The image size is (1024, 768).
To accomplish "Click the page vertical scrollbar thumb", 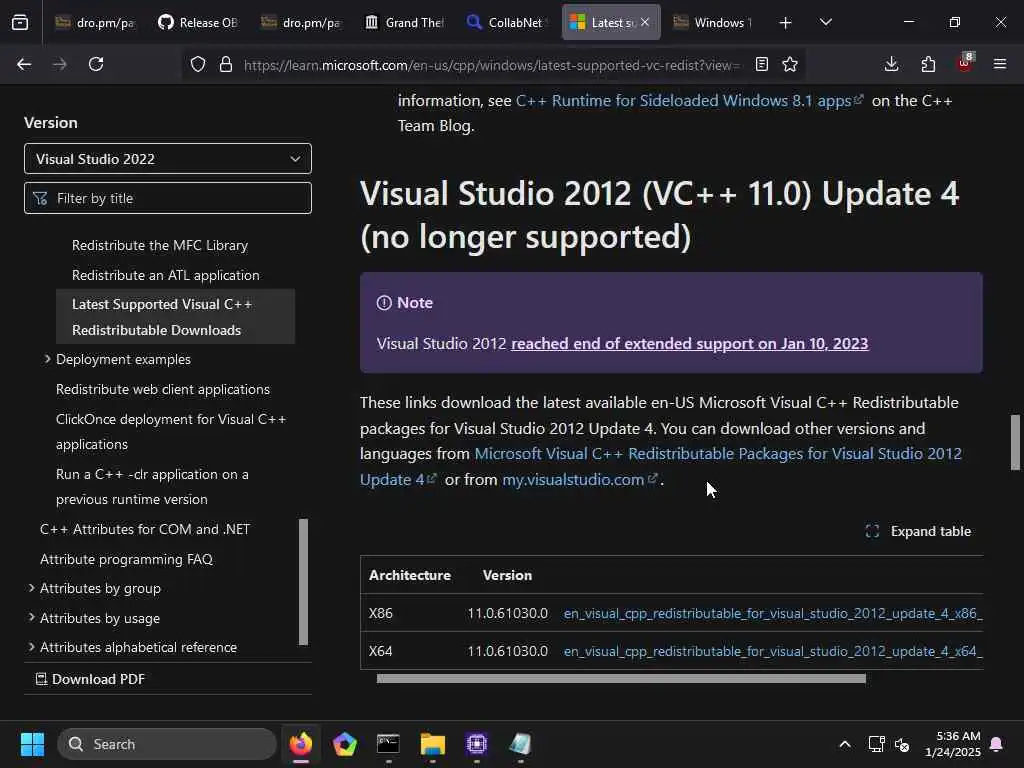I will tap(1015, 442).
